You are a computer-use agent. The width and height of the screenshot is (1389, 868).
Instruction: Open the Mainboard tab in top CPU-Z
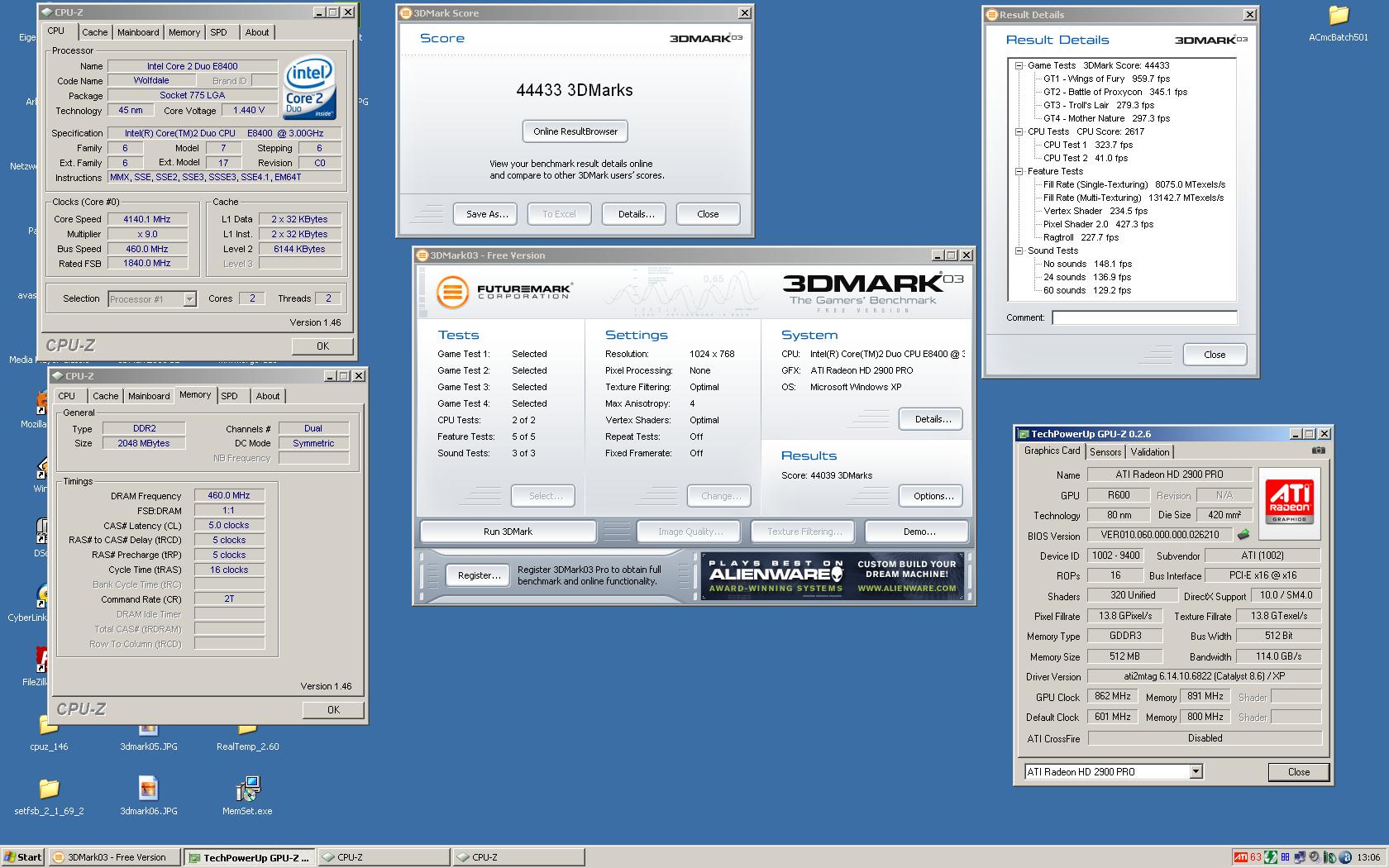pyautogui.click(x=138, y=32)
